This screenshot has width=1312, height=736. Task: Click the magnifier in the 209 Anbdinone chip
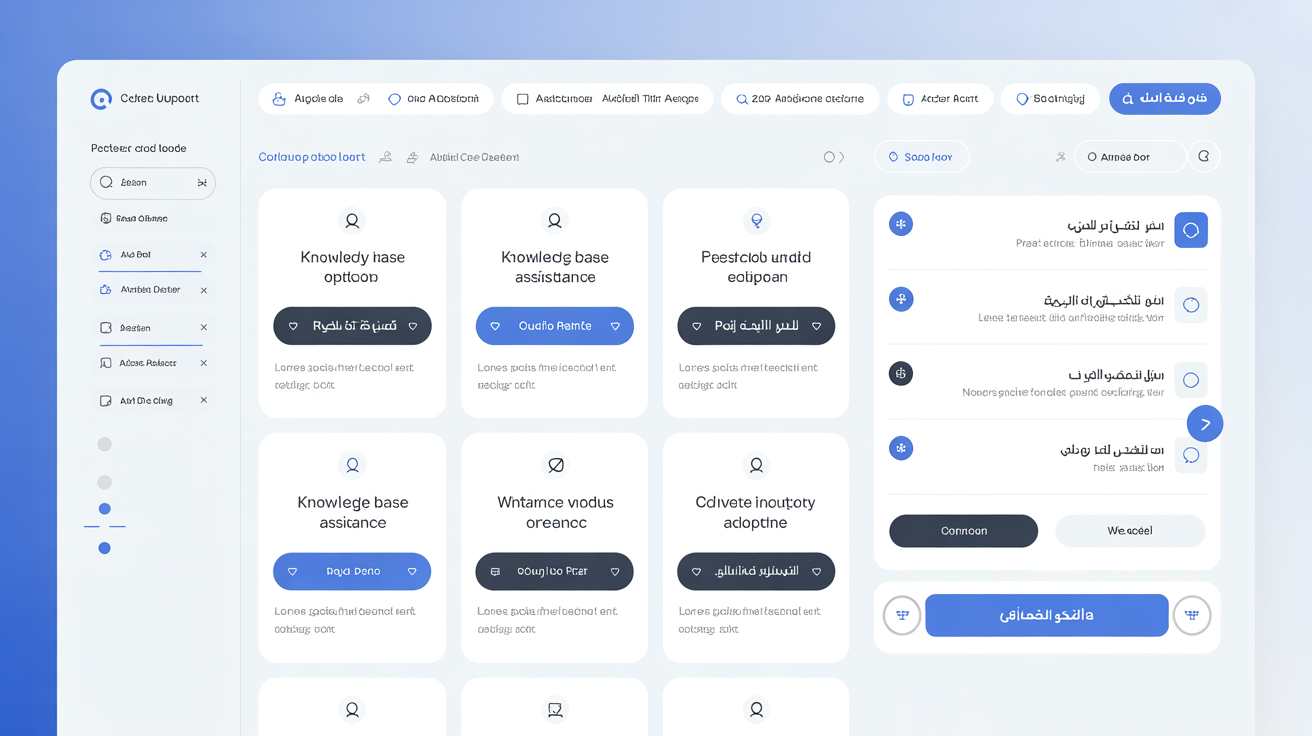click(741, 99)
